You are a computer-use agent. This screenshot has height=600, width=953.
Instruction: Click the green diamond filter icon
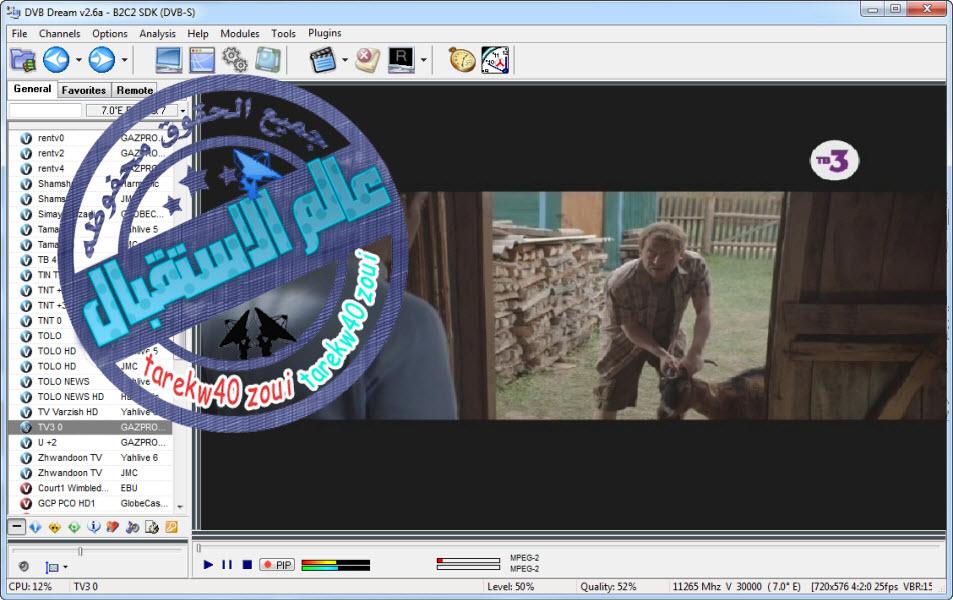click(74, 527)
